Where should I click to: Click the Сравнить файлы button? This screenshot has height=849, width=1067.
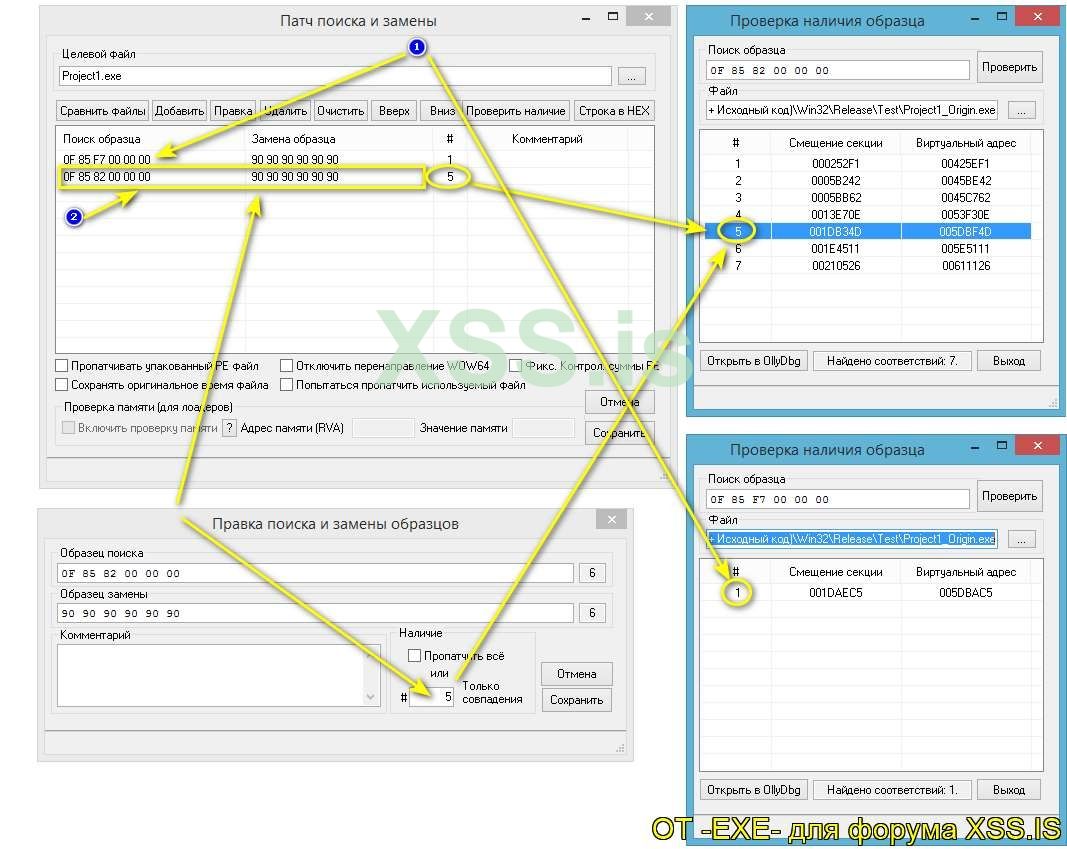[103, 111]
